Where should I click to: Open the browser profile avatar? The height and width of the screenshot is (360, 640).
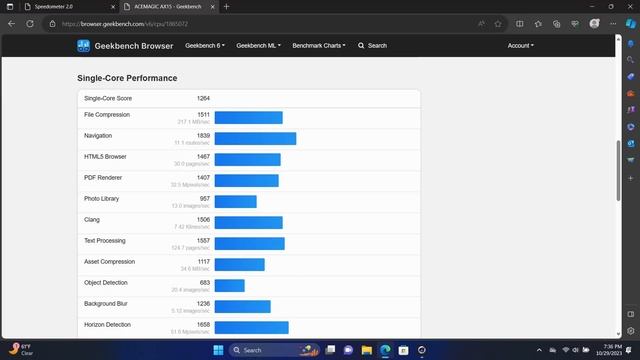594,24
